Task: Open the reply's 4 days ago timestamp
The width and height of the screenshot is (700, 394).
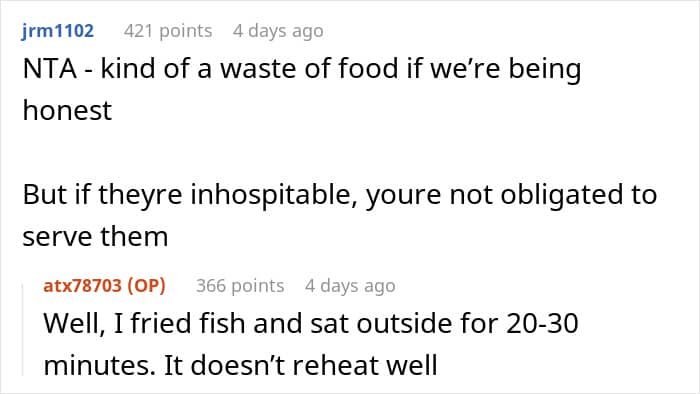Action: click(350, 286)
